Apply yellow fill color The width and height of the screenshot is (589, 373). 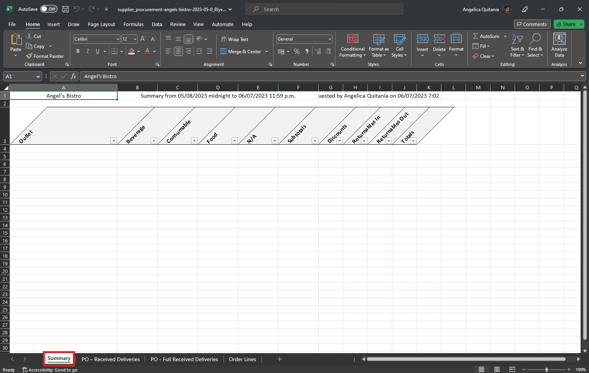pyautogui.click(x=131, y=51)
